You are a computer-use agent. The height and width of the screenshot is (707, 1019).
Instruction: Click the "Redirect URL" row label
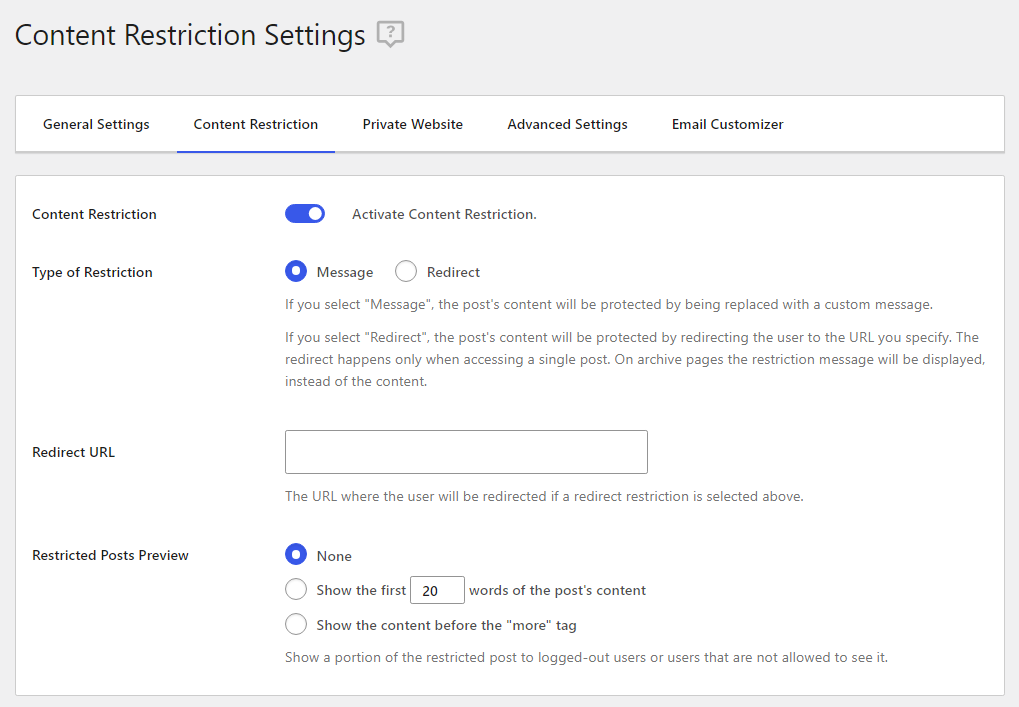point(73,452)
